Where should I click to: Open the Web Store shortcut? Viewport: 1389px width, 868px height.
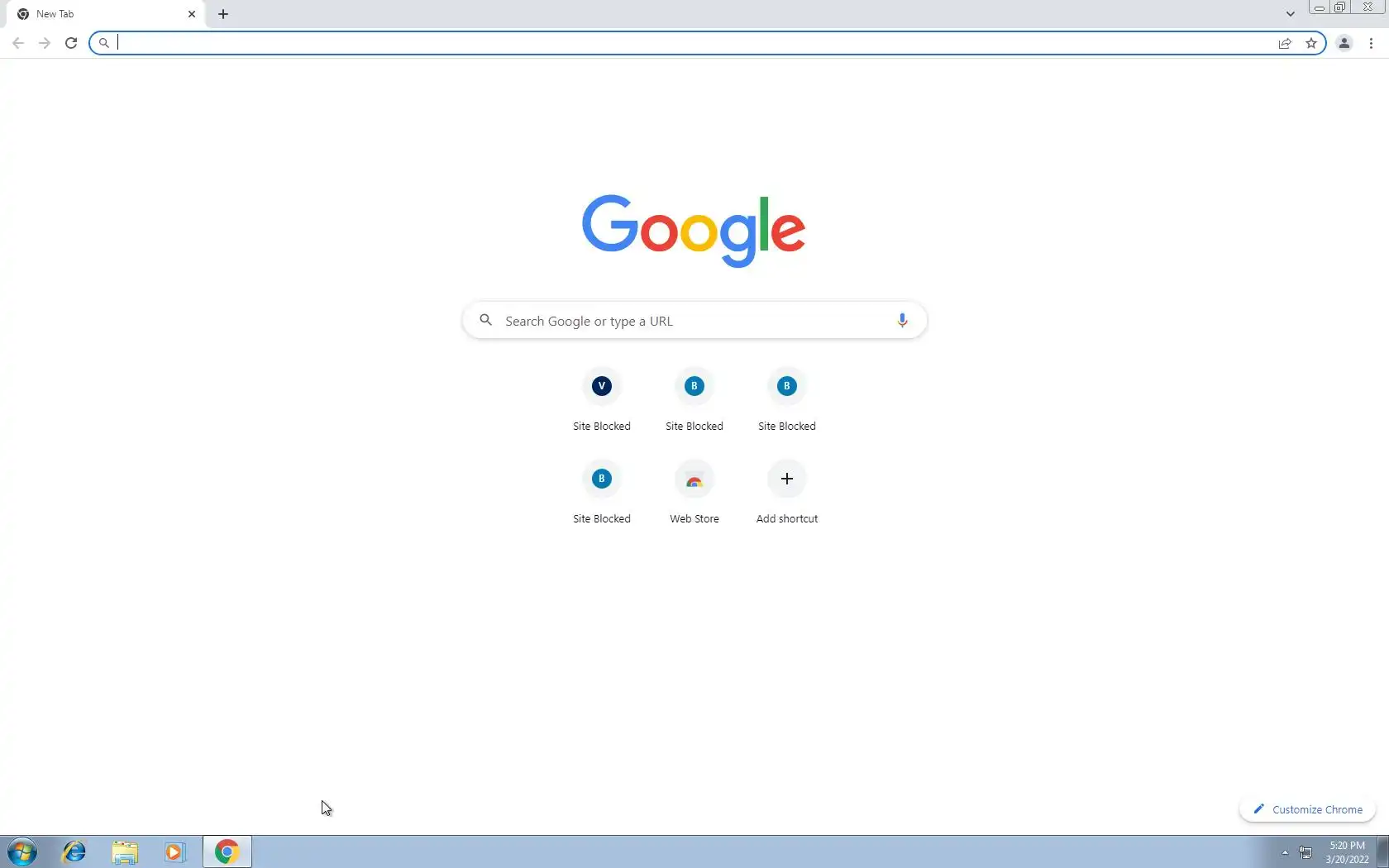click(x=694, y=493)
